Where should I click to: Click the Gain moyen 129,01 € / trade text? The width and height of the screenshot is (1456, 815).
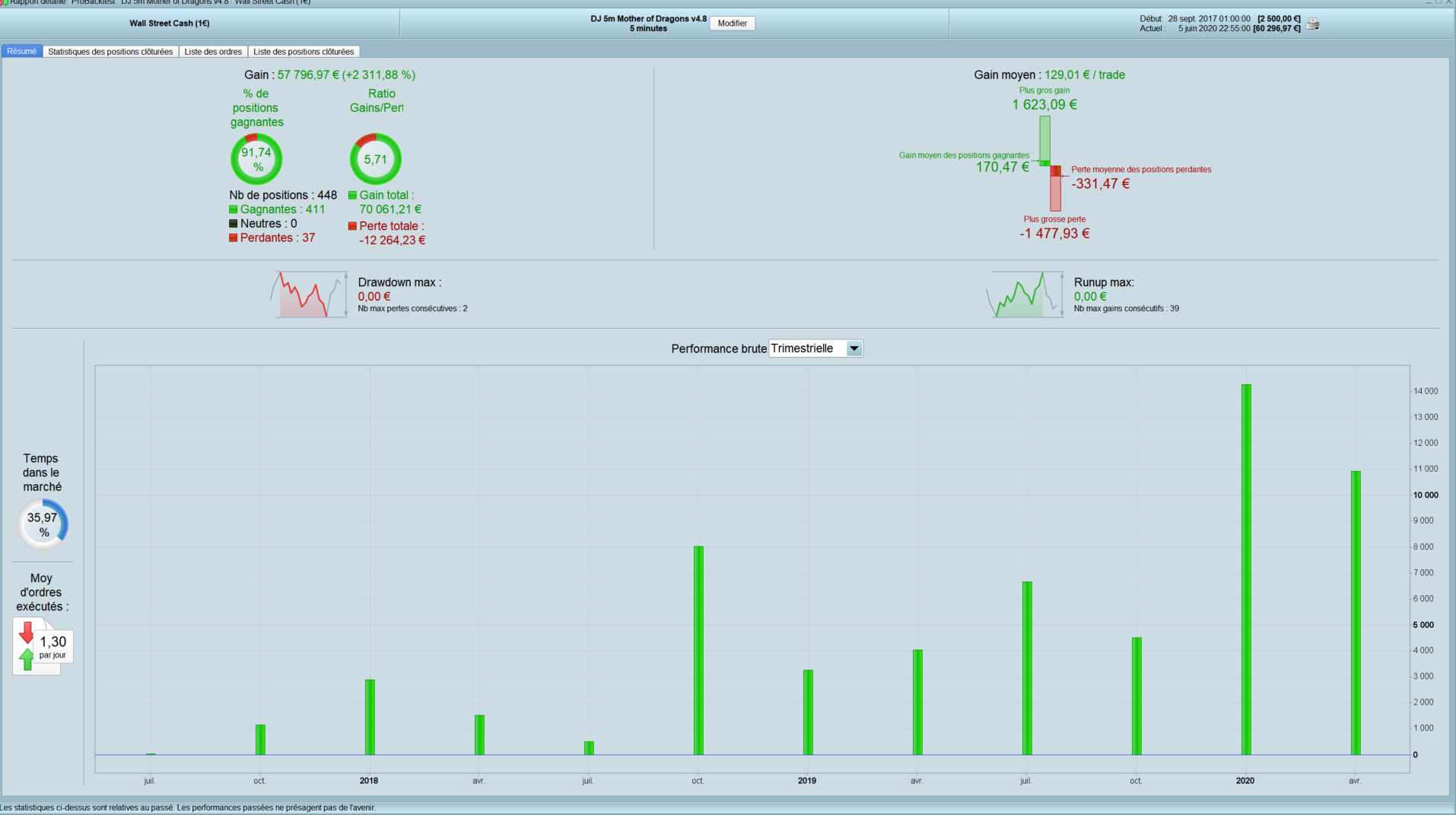coord(1049,75)
